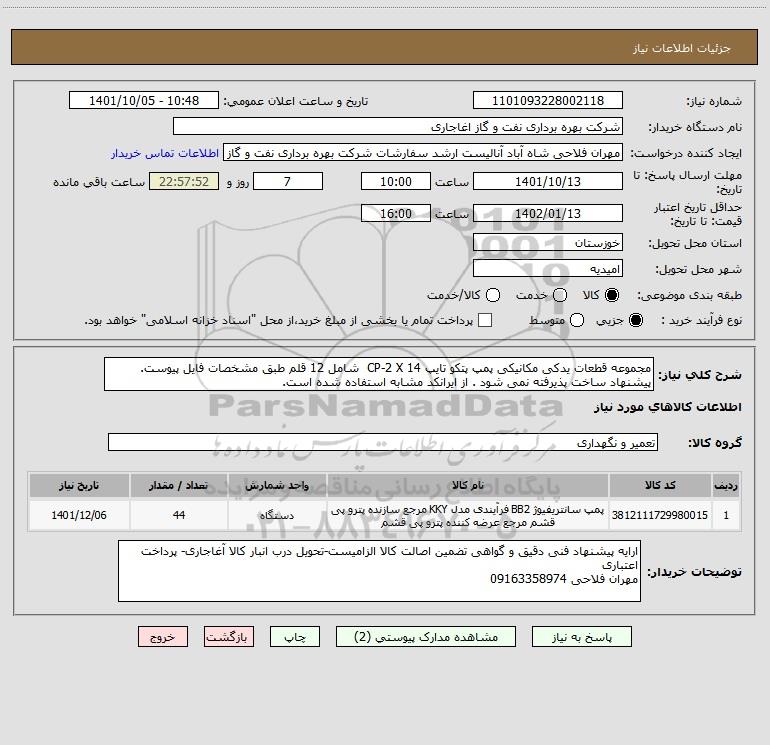Viewport: 770px width, 745px height.
Task: Click the پاسخ به نیاز button
Action: click(x=582, y=637)
